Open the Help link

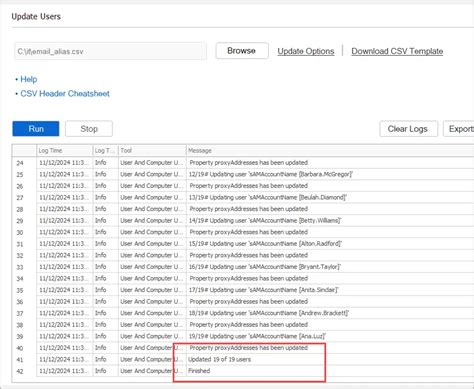click(29, 79)
